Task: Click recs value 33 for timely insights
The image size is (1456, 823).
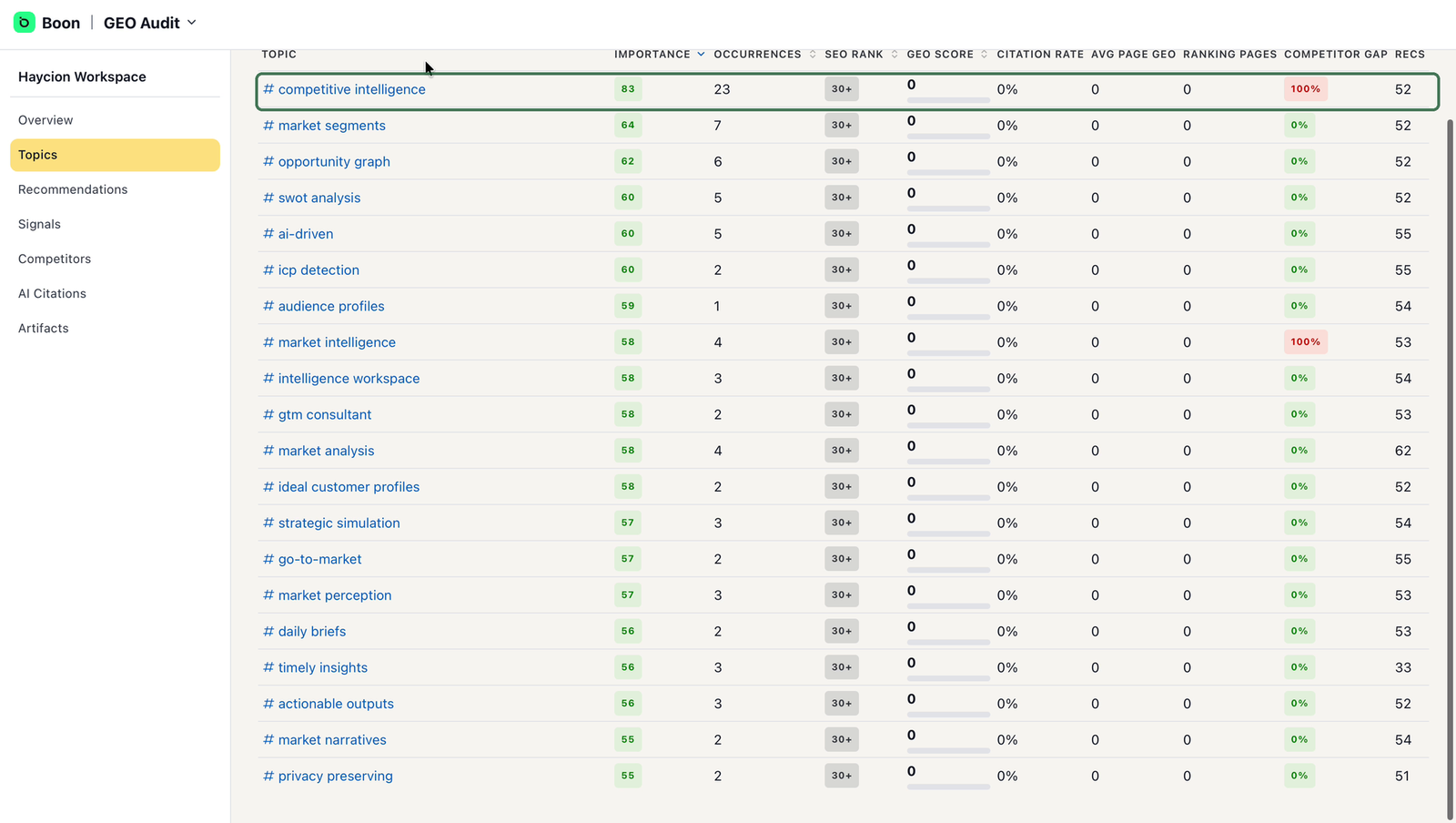Action: point(1403,667)
